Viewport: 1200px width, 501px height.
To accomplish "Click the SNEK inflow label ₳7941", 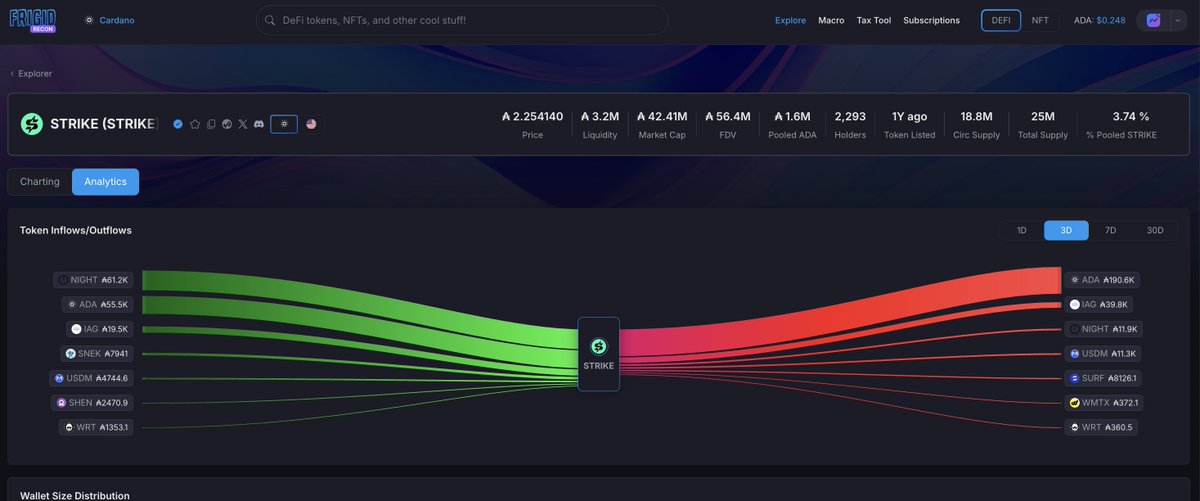I will pyautogui.click(x=97, y=353).
